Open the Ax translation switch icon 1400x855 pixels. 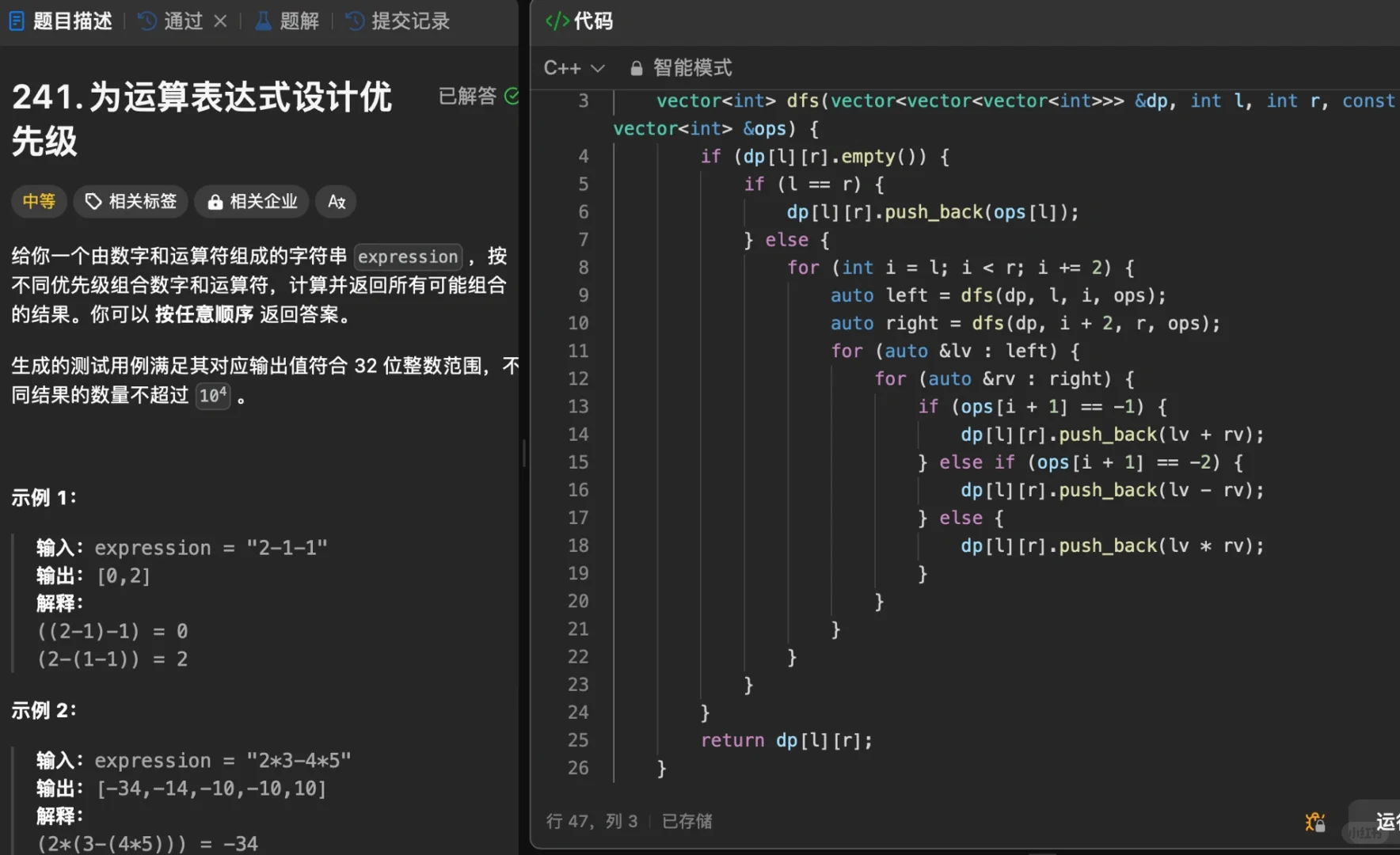337,202
